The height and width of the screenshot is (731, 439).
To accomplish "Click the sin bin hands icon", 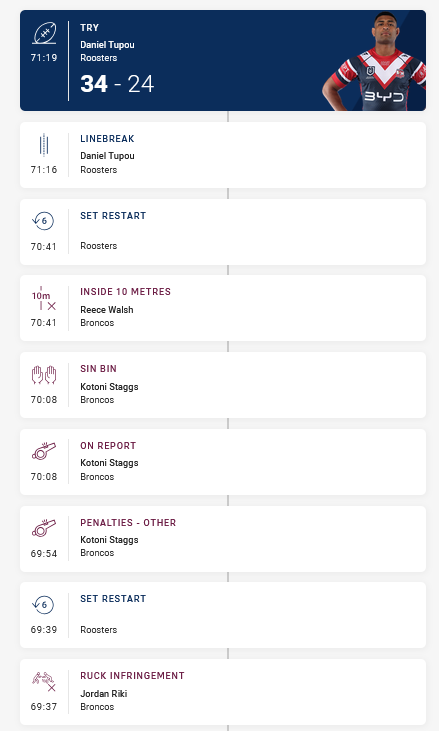I will [x=44, y=375].
